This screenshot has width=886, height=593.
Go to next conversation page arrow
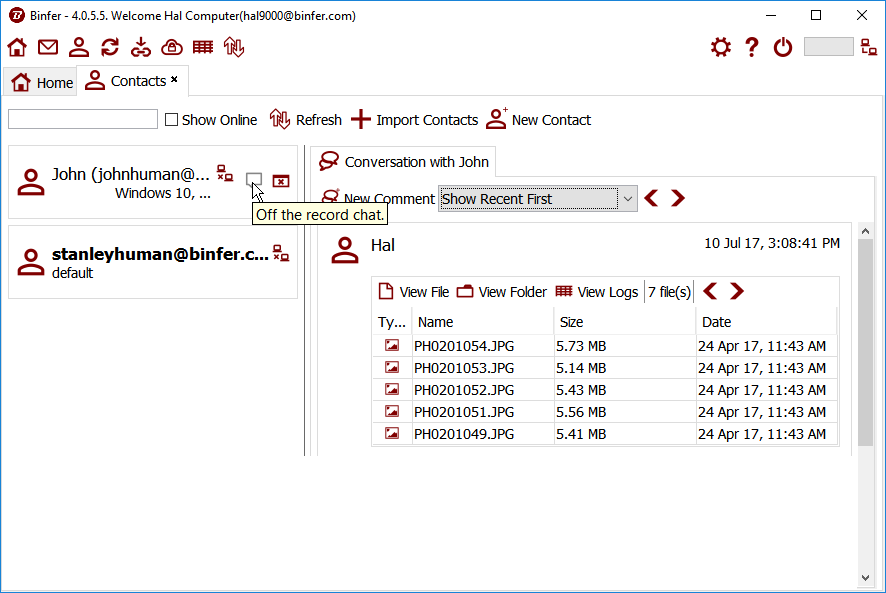click(x=677, y=198)
